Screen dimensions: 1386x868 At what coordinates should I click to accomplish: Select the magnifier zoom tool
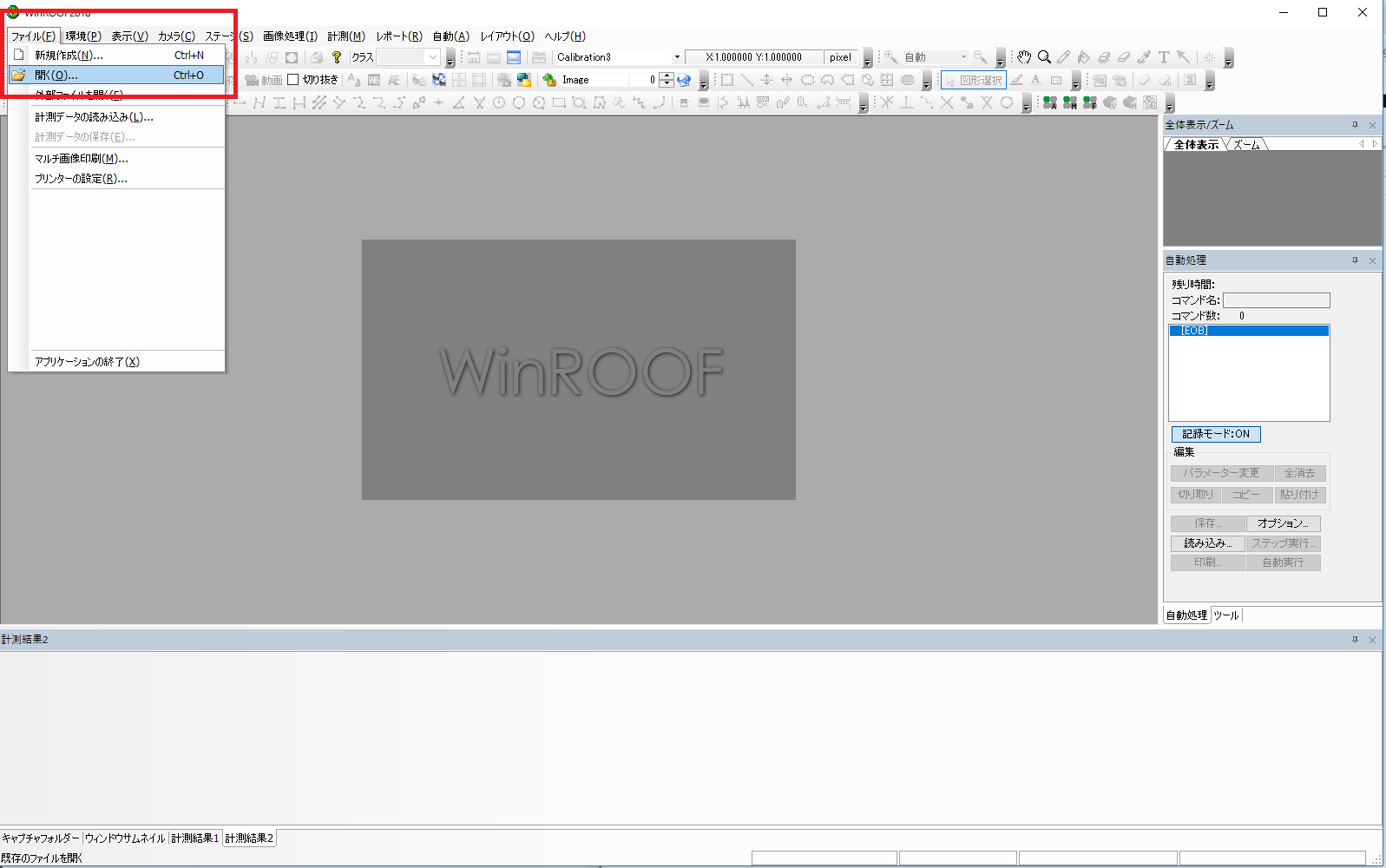[x=1044, y=57]
